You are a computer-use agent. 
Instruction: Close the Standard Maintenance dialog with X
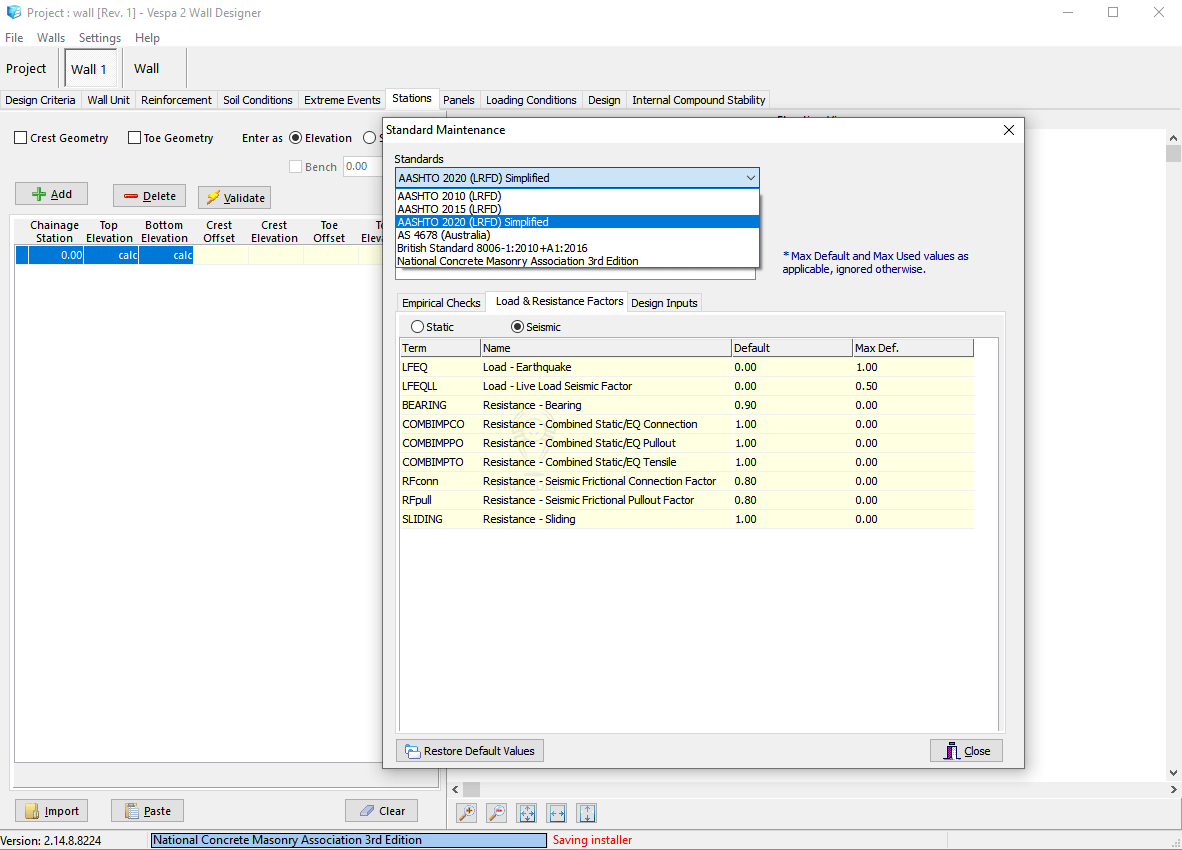(1009, 130)
